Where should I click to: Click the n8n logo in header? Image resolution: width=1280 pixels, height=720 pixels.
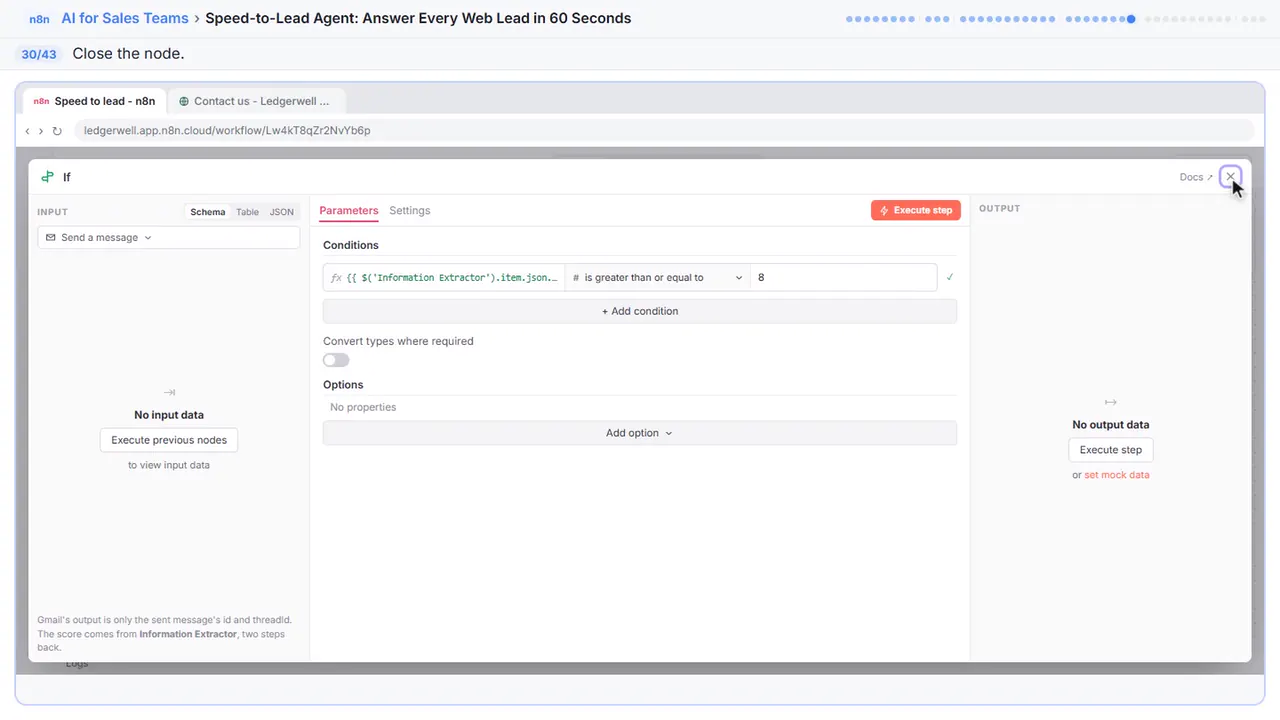click(x=39, y=18)
